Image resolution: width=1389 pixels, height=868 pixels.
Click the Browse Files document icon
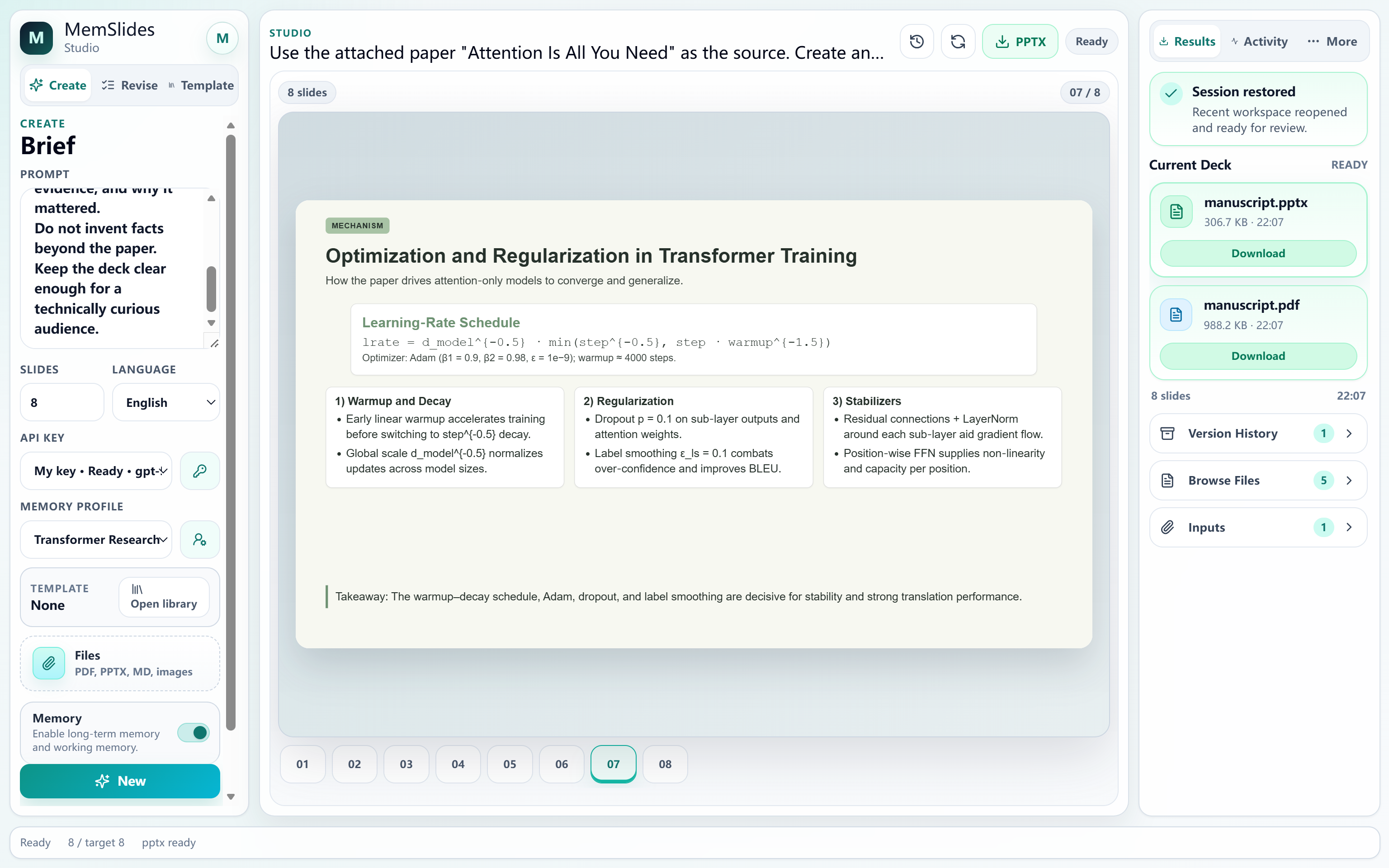(1167, 481)
